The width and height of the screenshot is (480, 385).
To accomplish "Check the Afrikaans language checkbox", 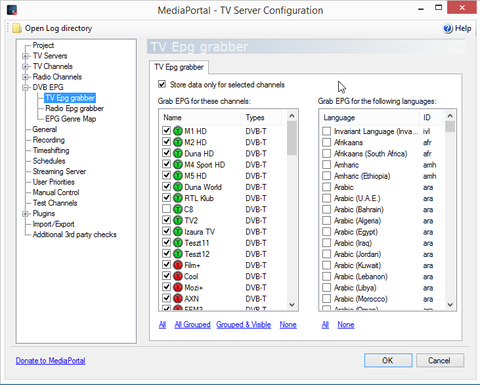I will tap(327, 142).
